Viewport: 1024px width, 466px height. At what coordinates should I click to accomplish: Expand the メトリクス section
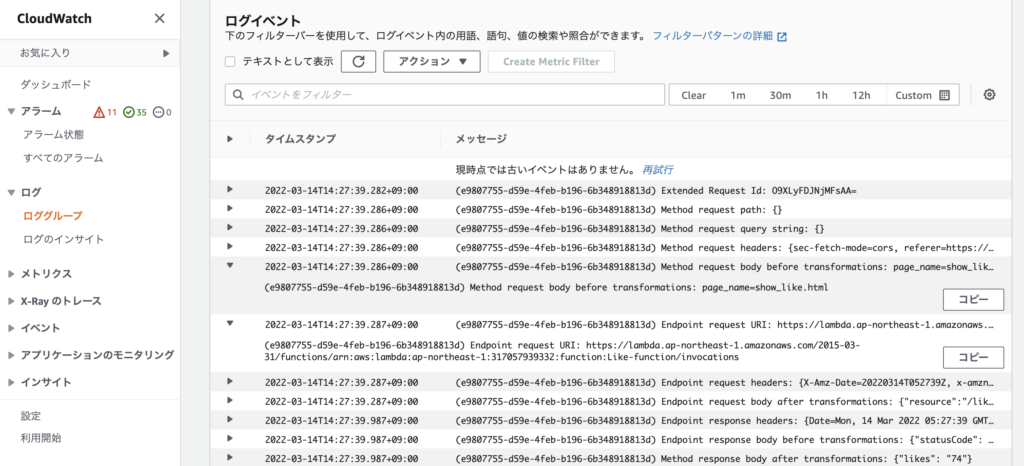(x=11, y=274)
